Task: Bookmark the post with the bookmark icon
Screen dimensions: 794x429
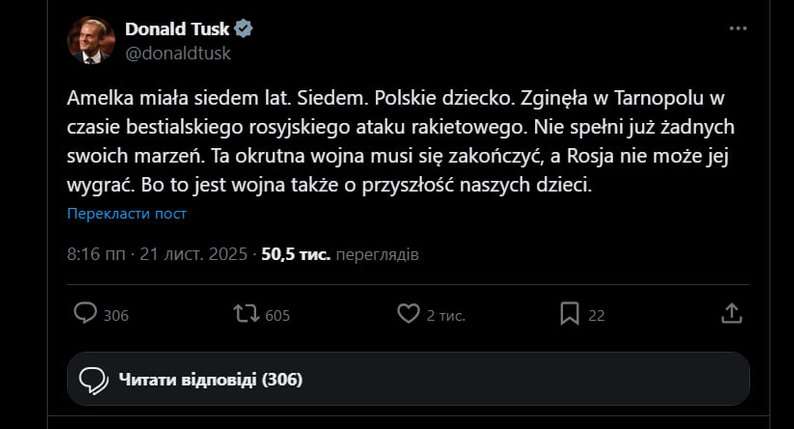Action: (x=569, y=314)
